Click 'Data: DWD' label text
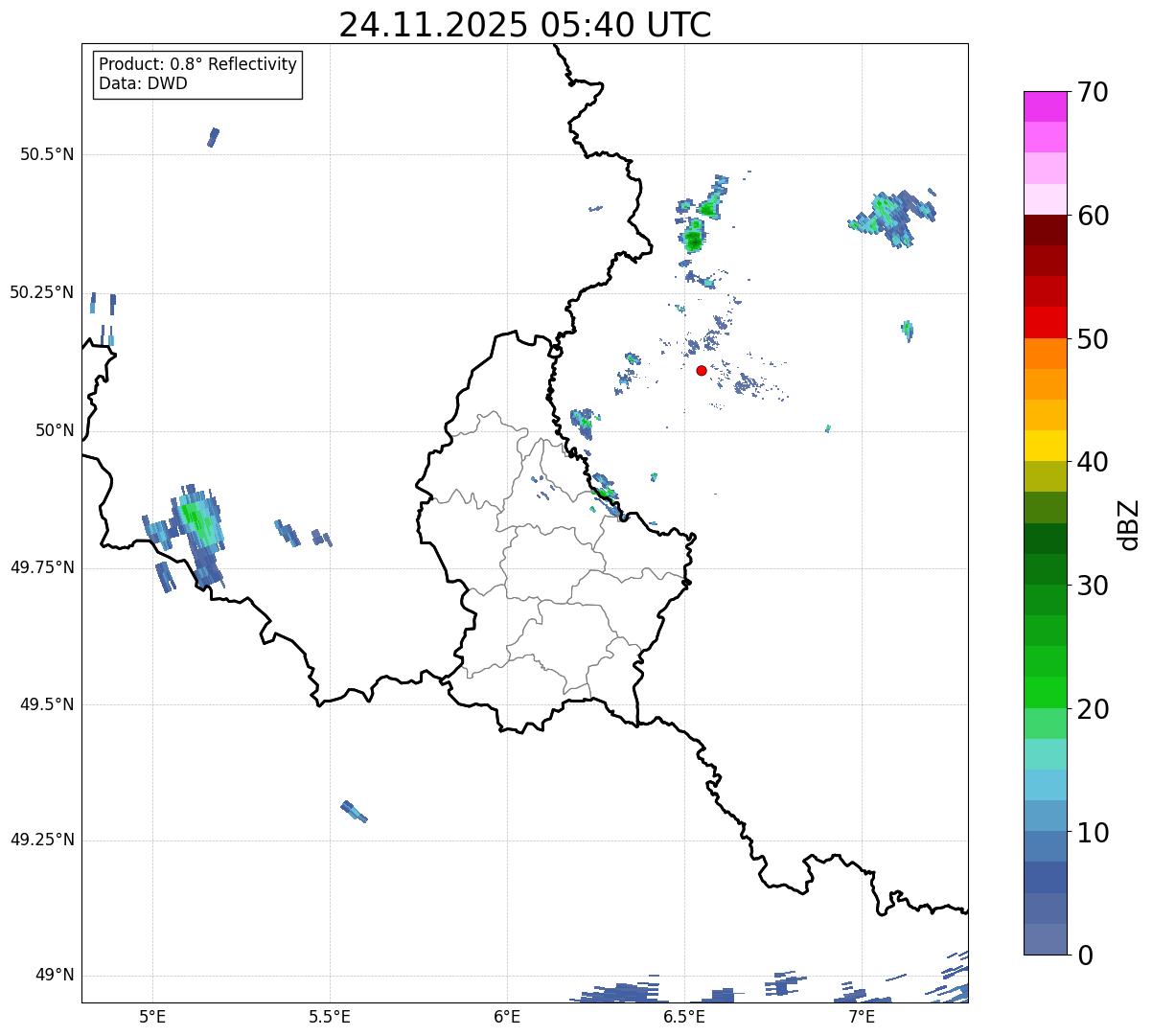This screenshot has width=1152, height=1036. point(144,83)
